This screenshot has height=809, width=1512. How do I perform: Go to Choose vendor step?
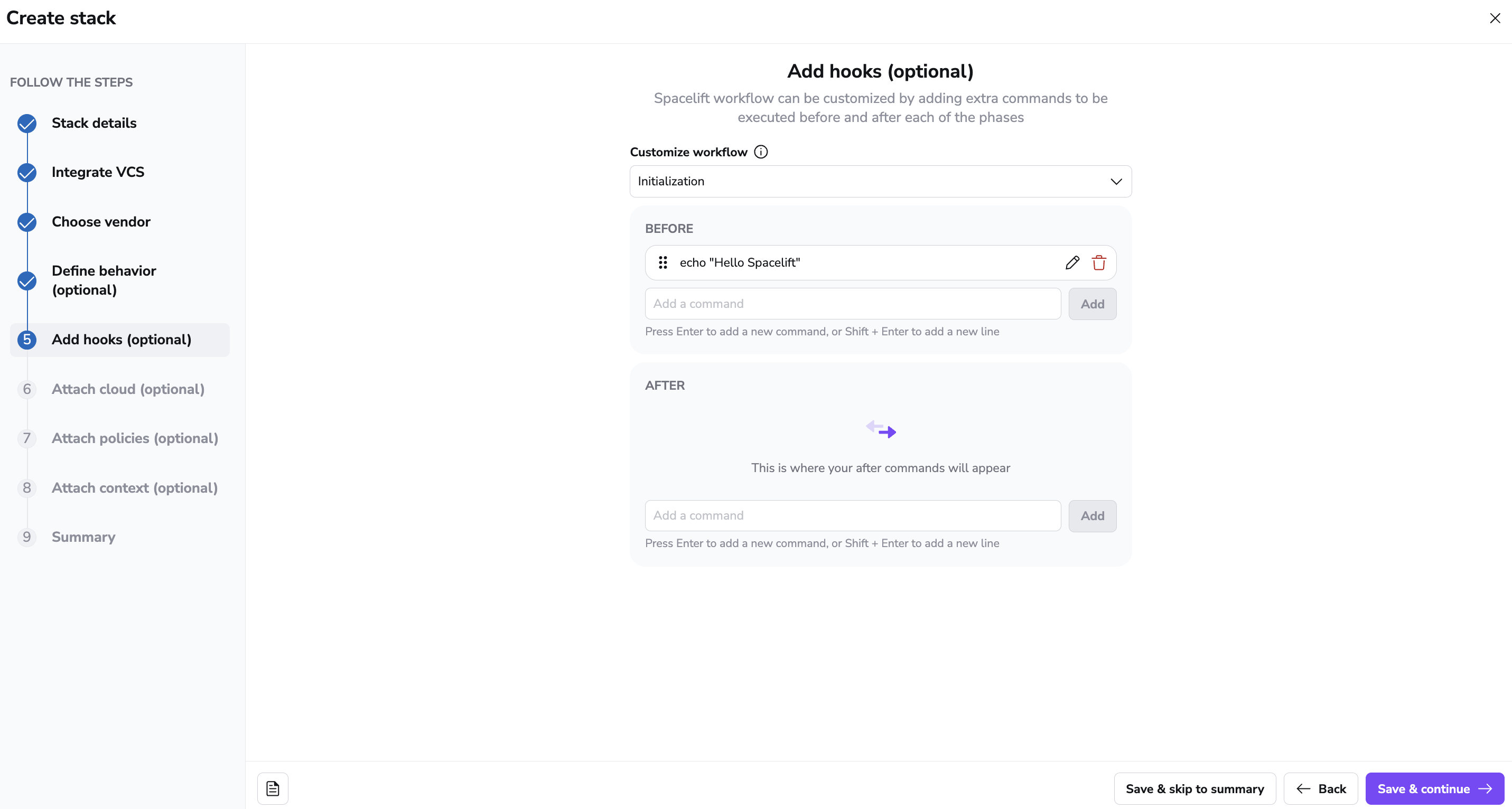[x=101, y=222]
